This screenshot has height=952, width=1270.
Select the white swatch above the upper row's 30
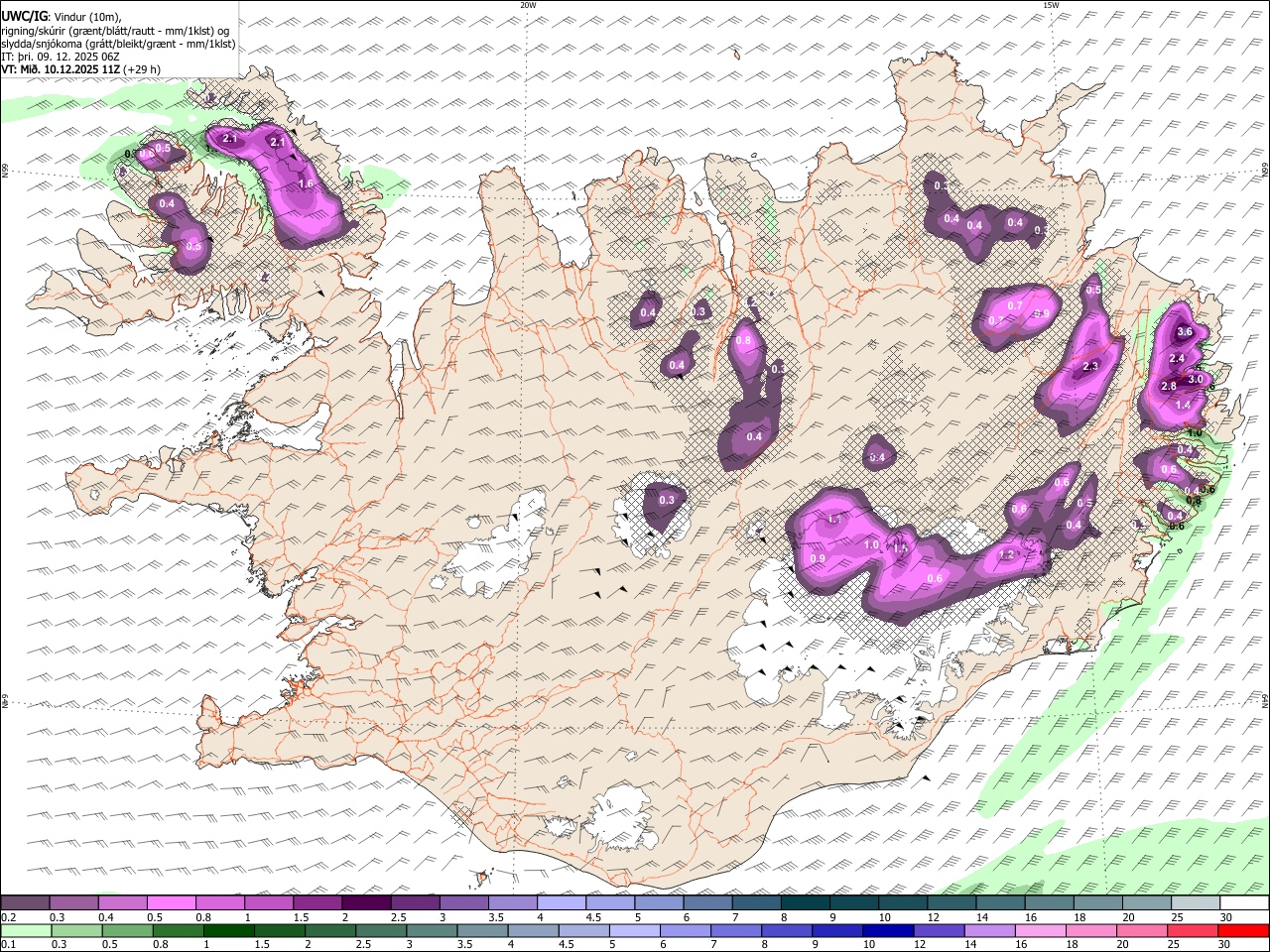pyautogui.click(x=1244, y=903)
